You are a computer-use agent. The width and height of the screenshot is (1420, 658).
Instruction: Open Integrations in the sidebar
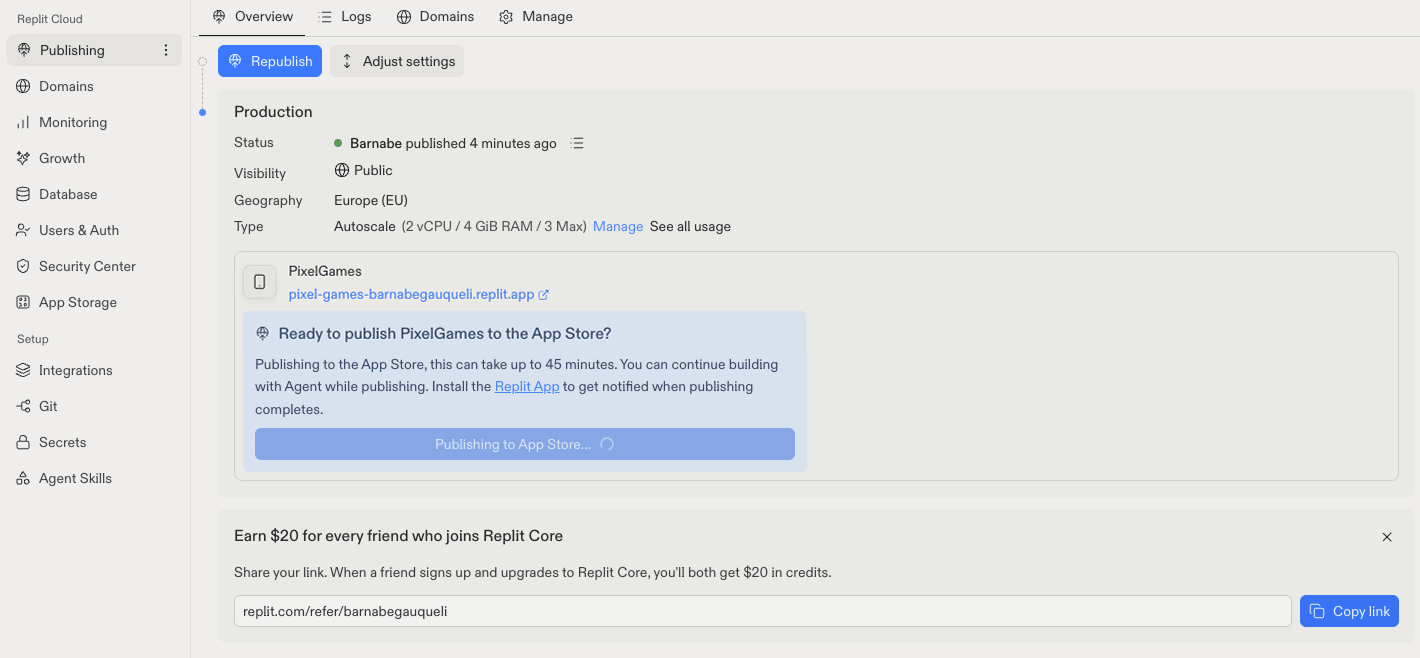pos(94,370)
